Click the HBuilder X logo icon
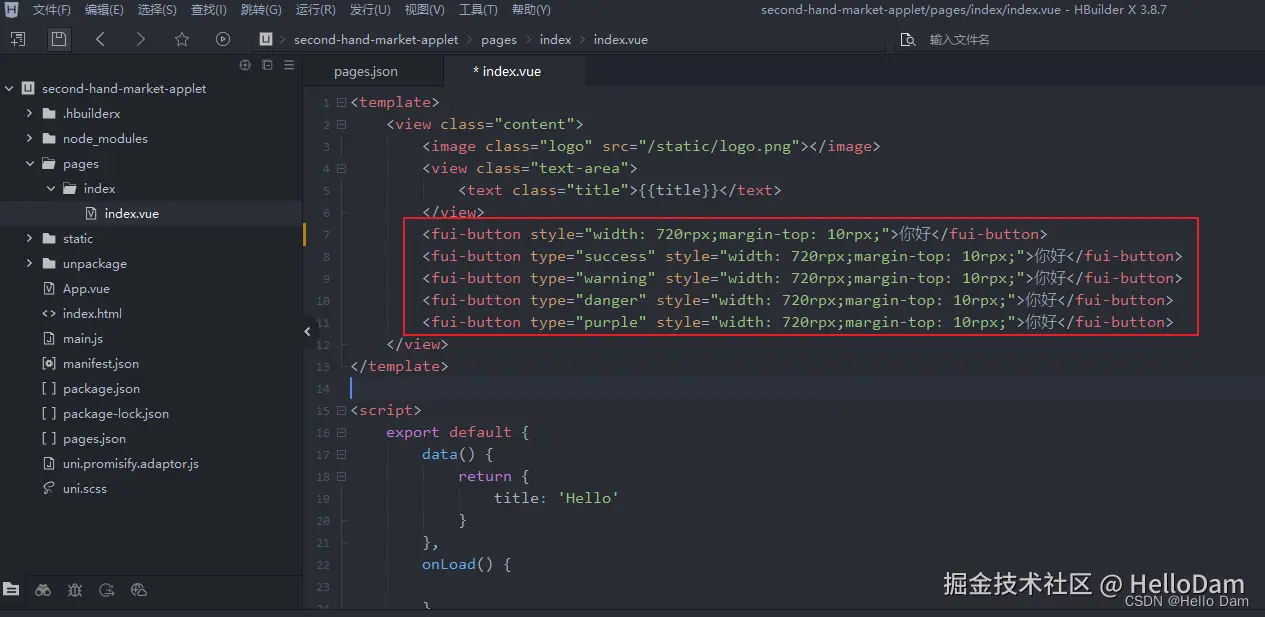 click(12, 10)
